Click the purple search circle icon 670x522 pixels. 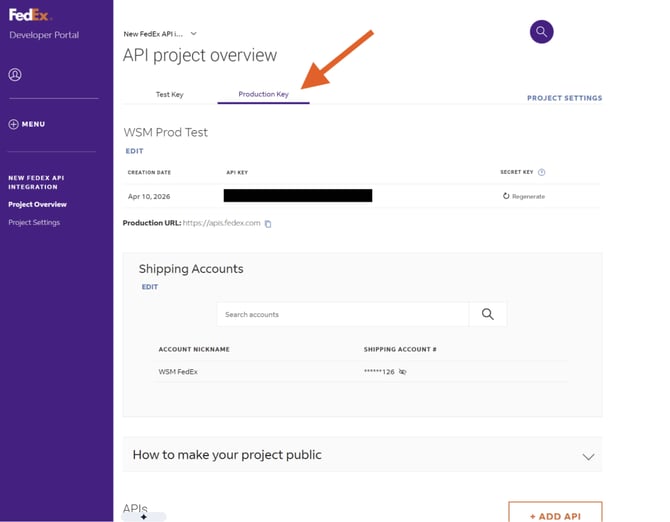click(x=541, y=32)
